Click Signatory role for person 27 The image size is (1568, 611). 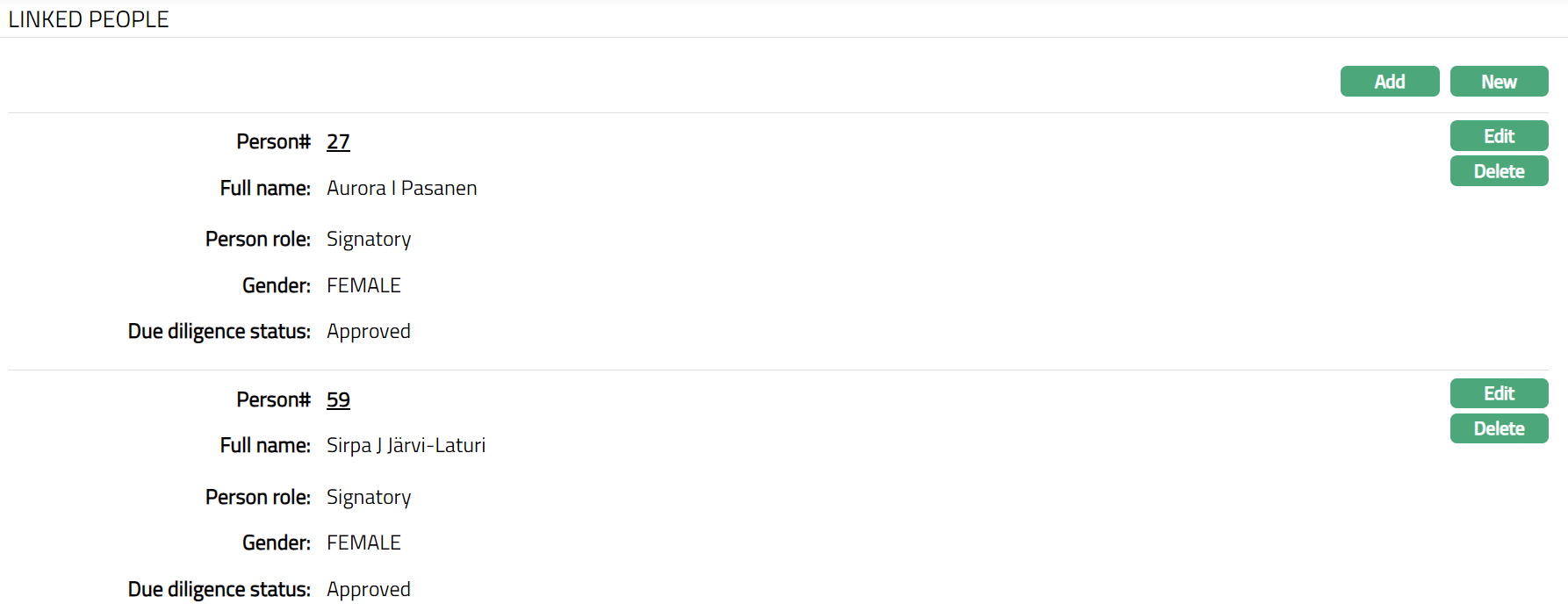click(x=369, y=240)
